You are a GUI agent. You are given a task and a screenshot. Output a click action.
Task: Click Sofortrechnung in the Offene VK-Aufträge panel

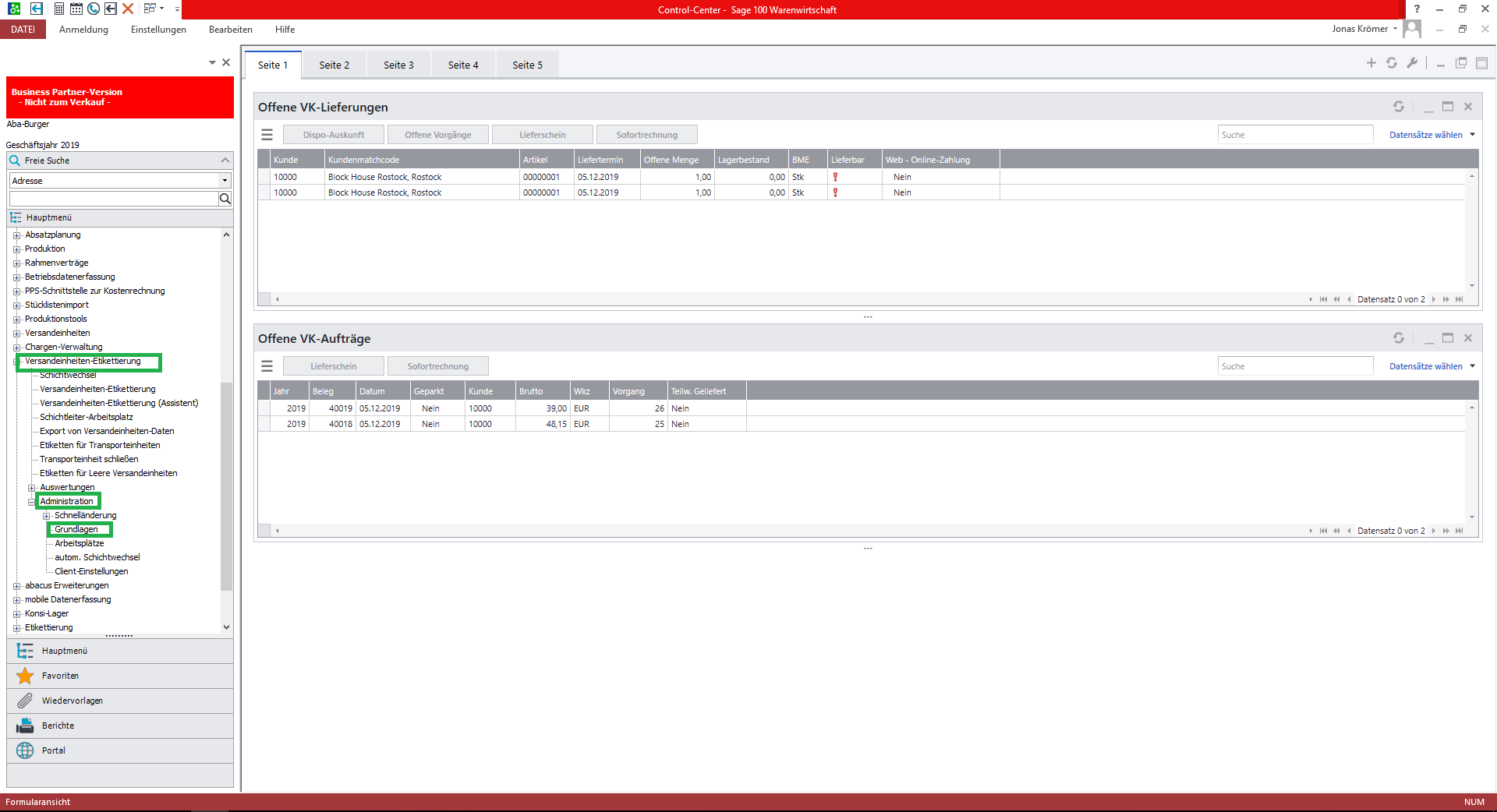coord(437,366)
